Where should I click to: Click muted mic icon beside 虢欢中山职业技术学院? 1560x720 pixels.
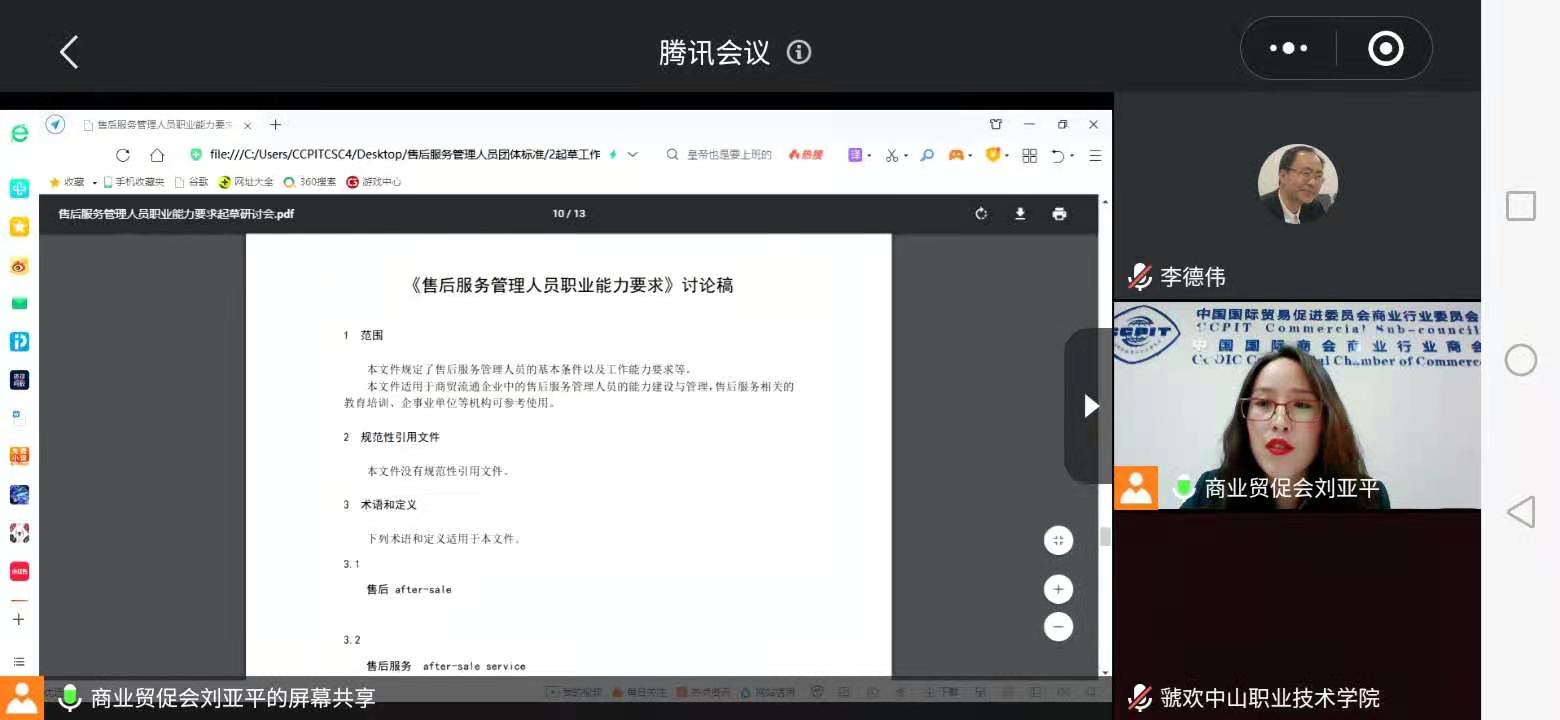click(1139, 697)
